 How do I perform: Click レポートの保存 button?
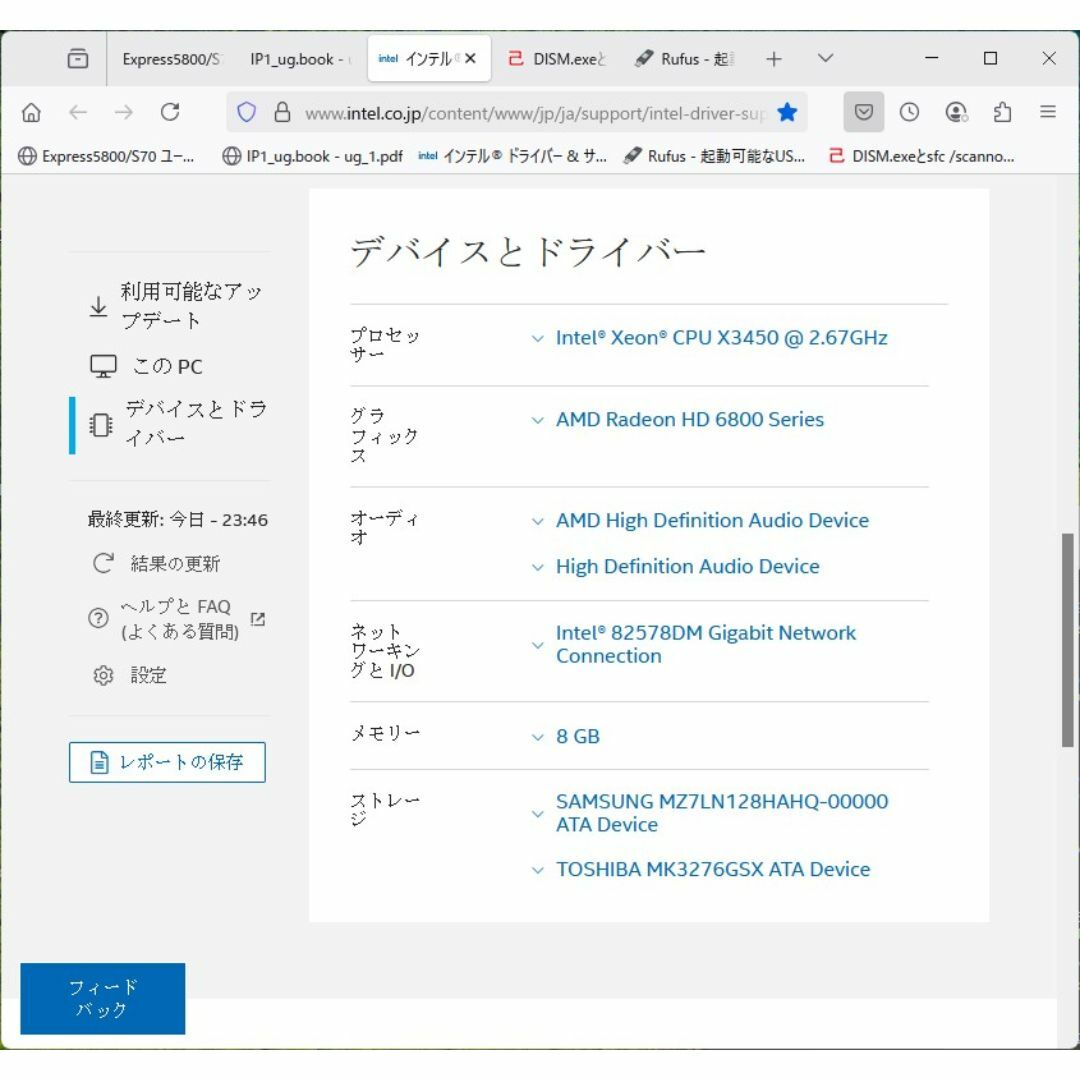tap(167, 762)
